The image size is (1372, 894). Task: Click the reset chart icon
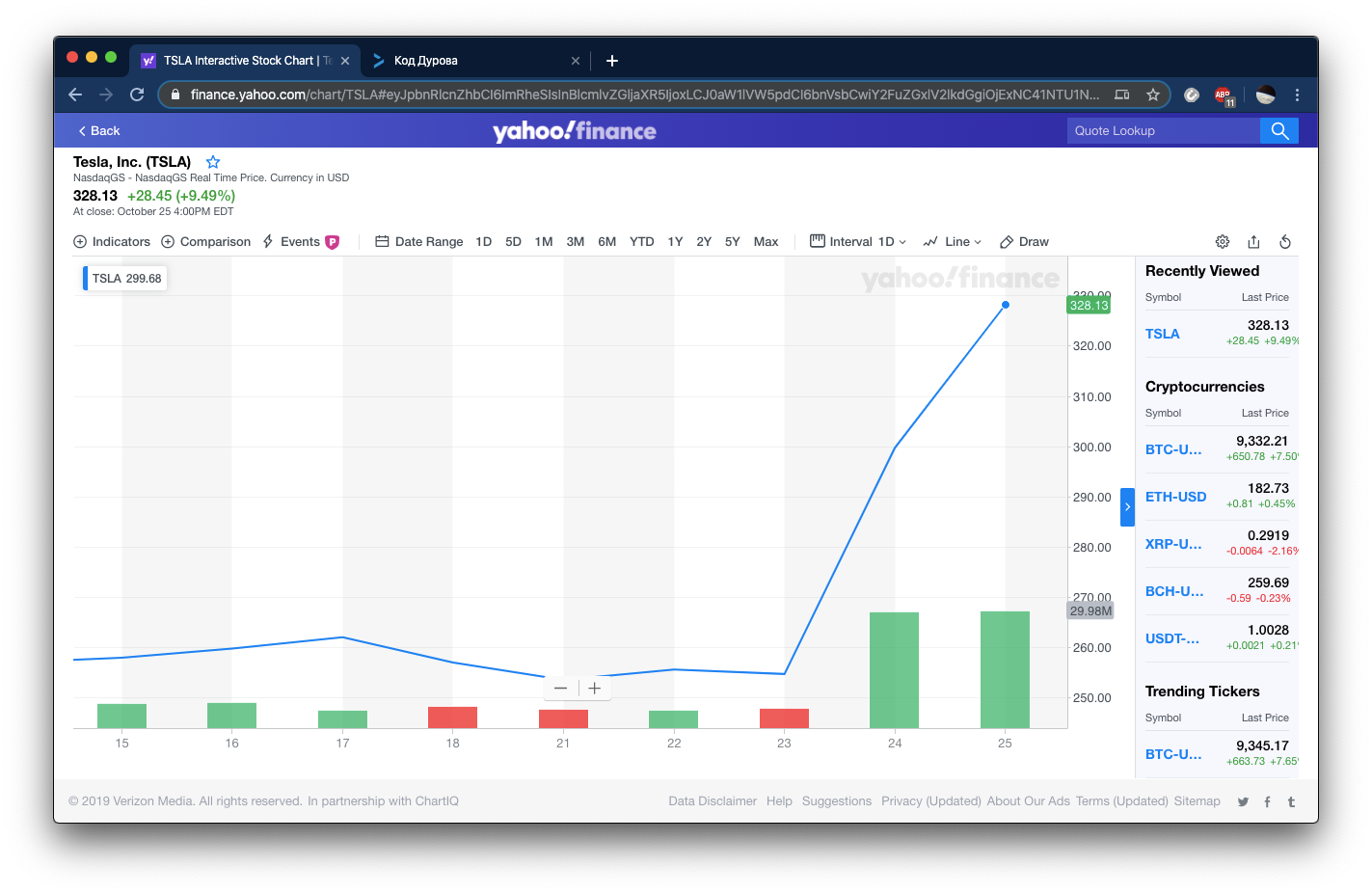(1285, 242)
